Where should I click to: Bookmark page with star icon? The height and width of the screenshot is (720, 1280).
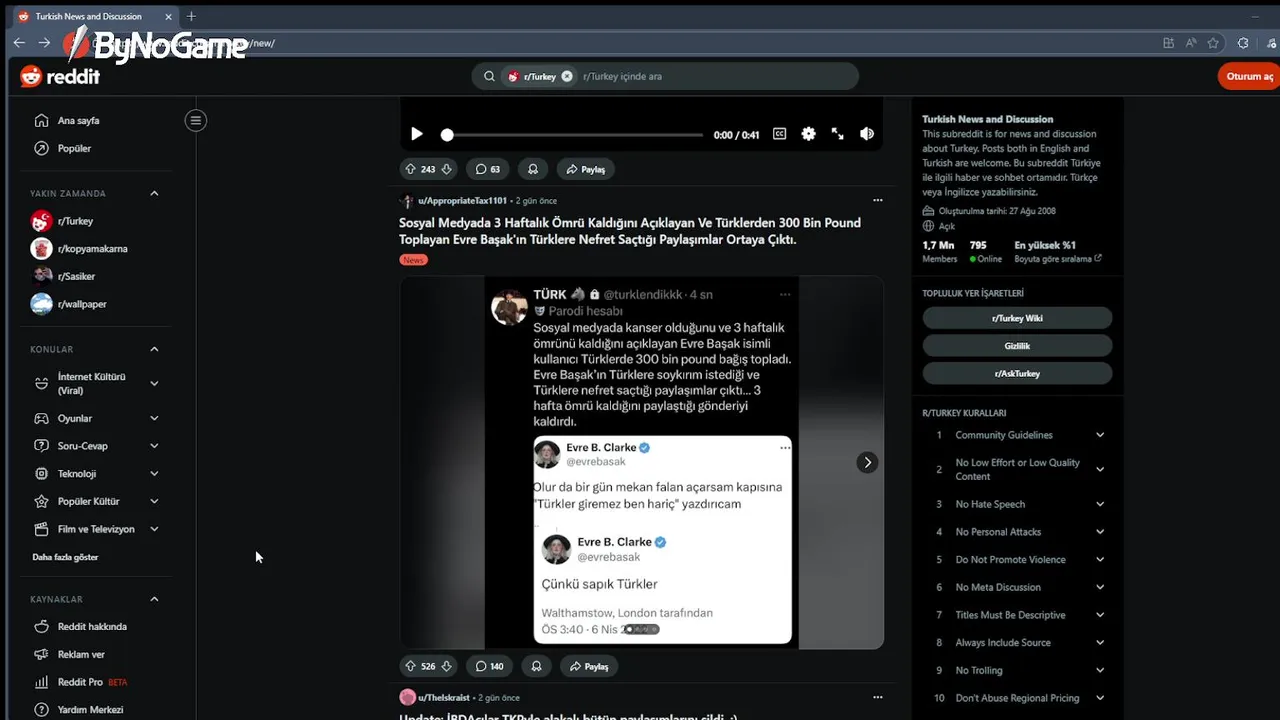point(1213,43)
